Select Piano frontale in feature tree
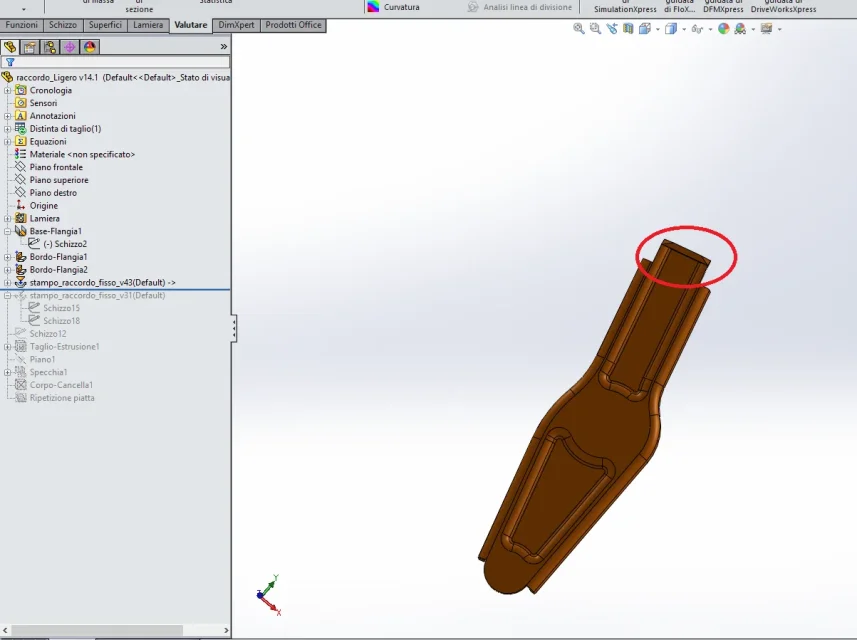The image size is (857, 640). (x=56, y=167)
